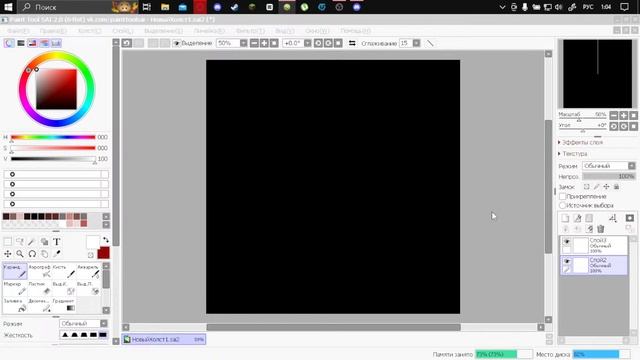Select the Аэрограф airbrush tool

pyautogui.click(x=40, y=271)
